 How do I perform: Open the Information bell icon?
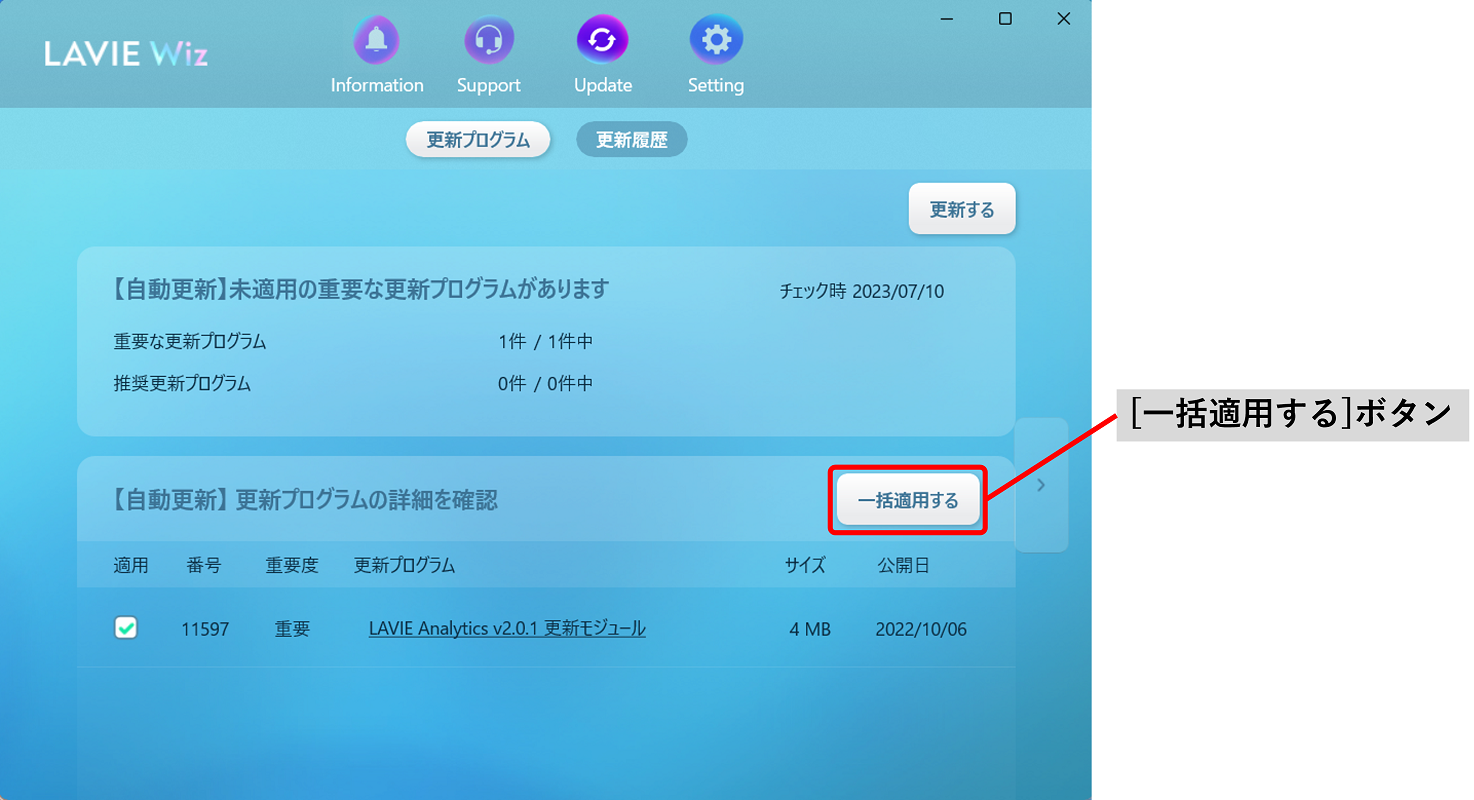pyautogui.click(x=376, y=40)
